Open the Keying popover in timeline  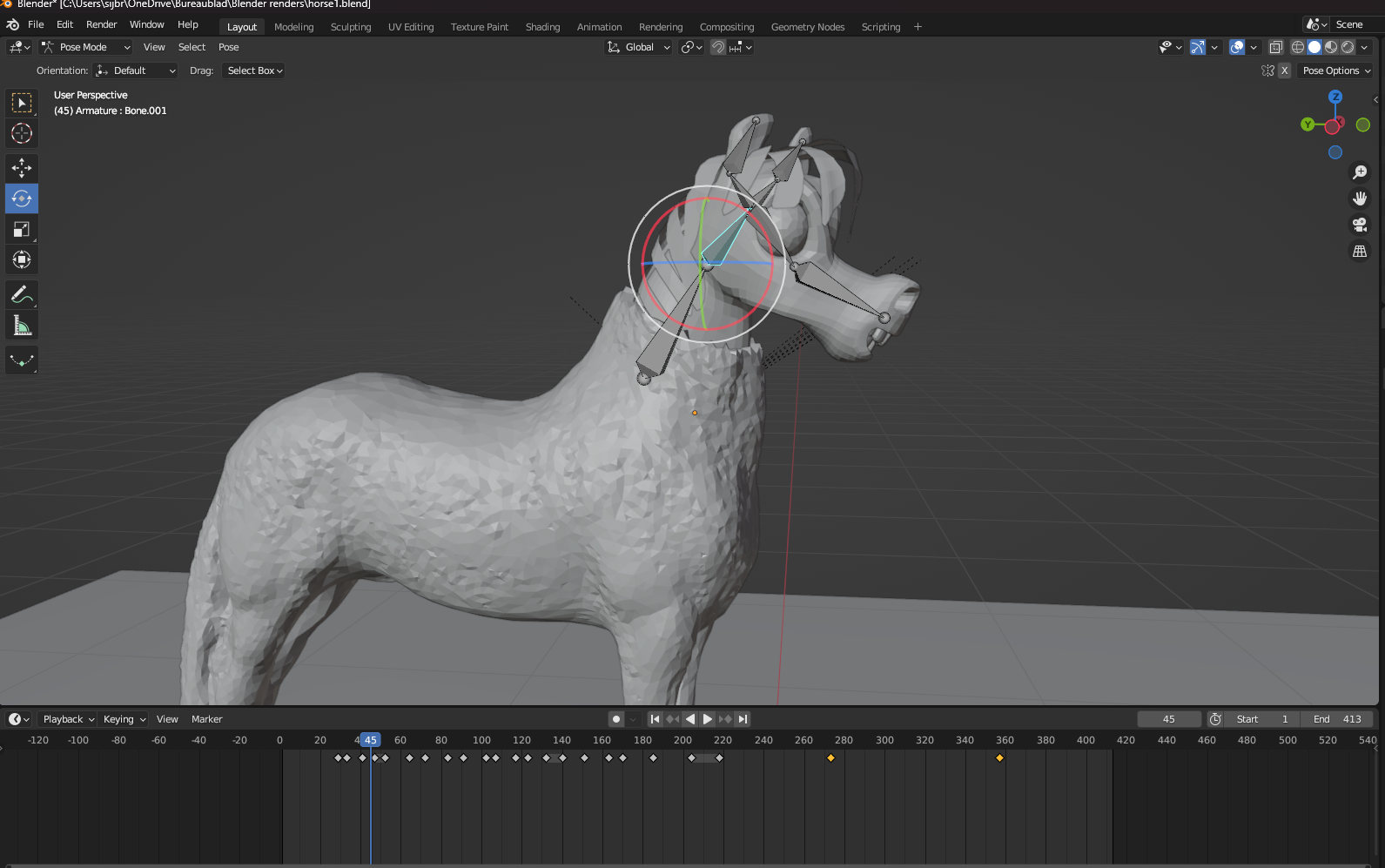point(124,719)
